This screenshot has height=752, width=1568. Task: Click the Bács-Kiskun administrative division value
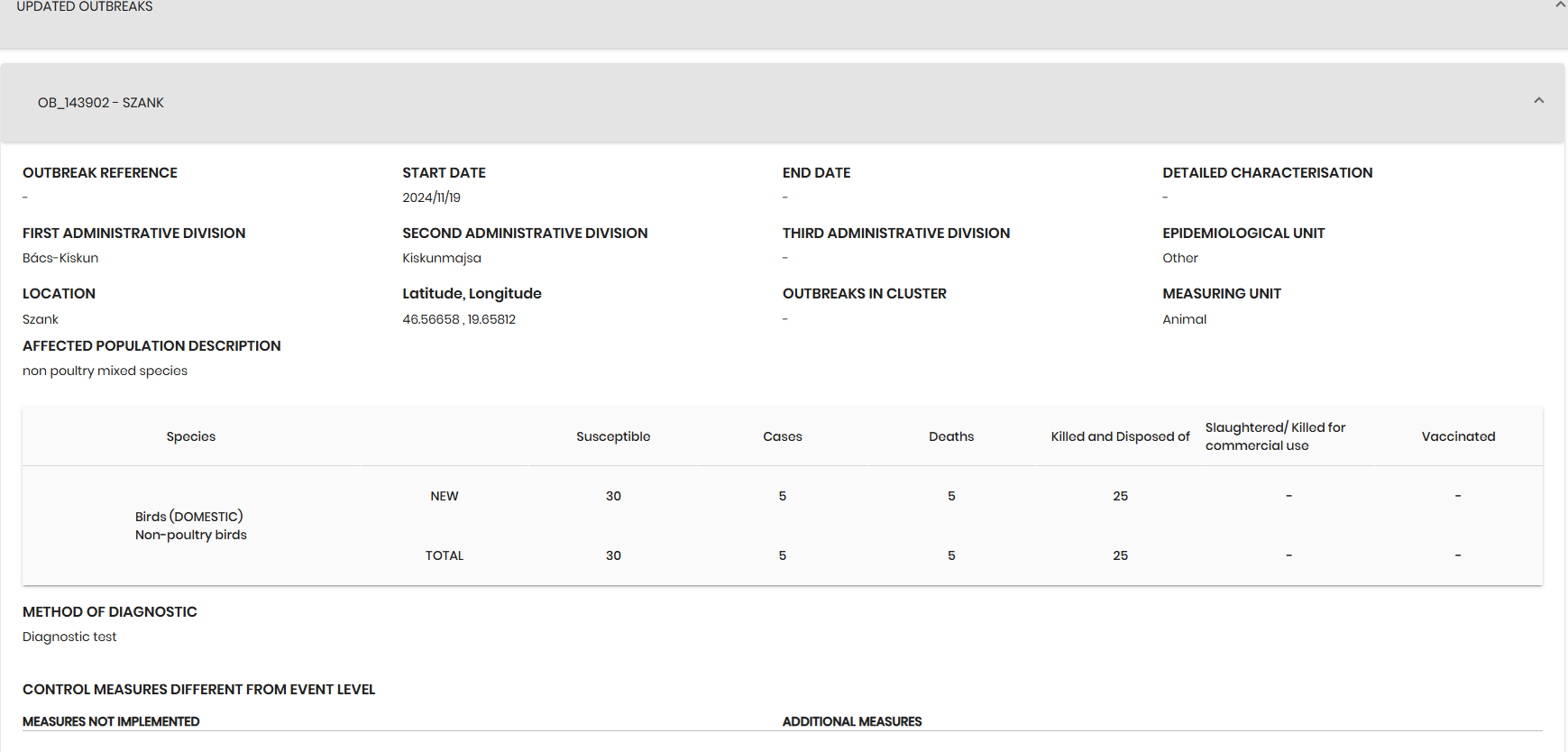pyautogui.click(x=60, y=258)
